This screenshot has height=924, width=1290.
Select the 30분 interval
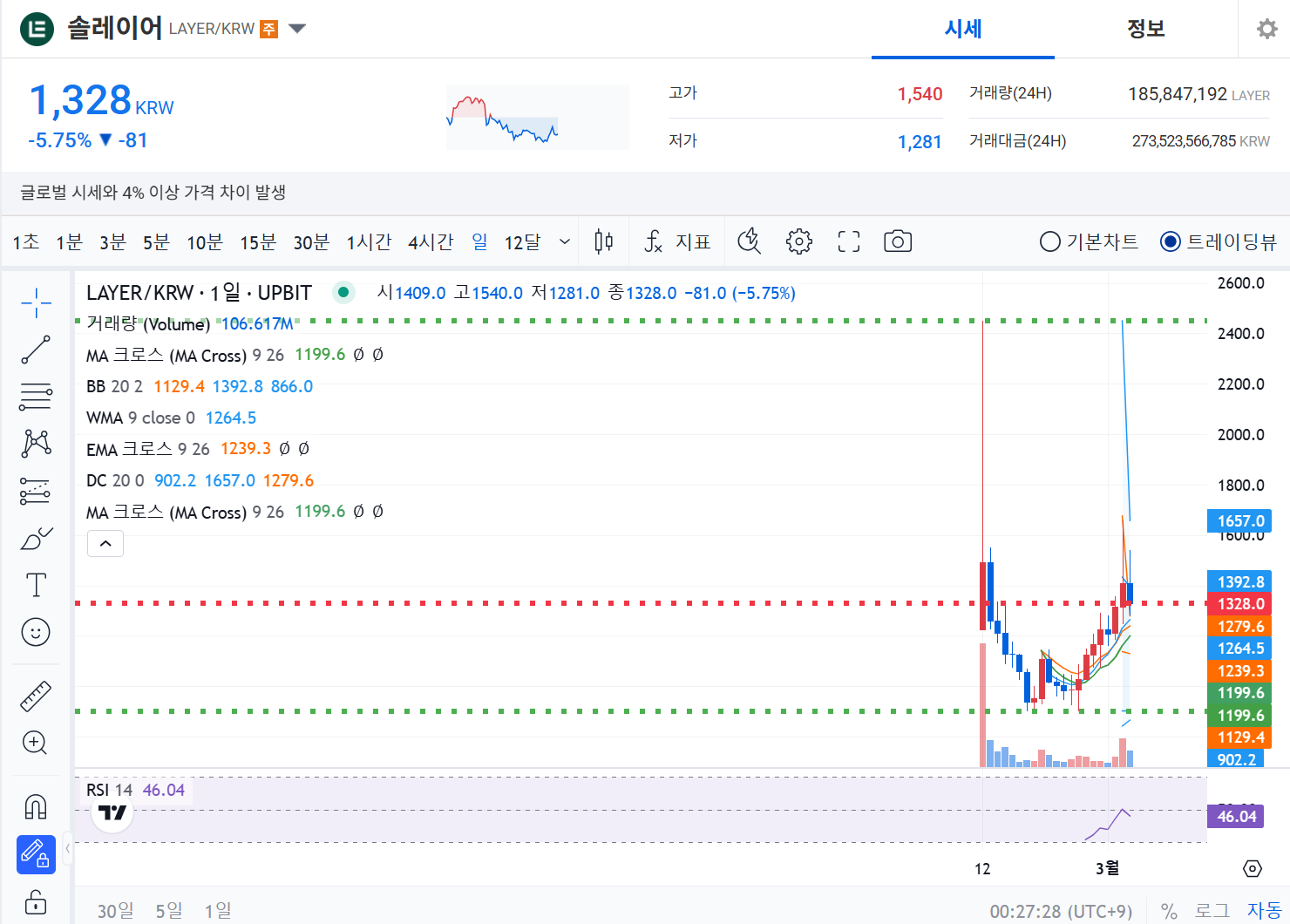[311, 241]
